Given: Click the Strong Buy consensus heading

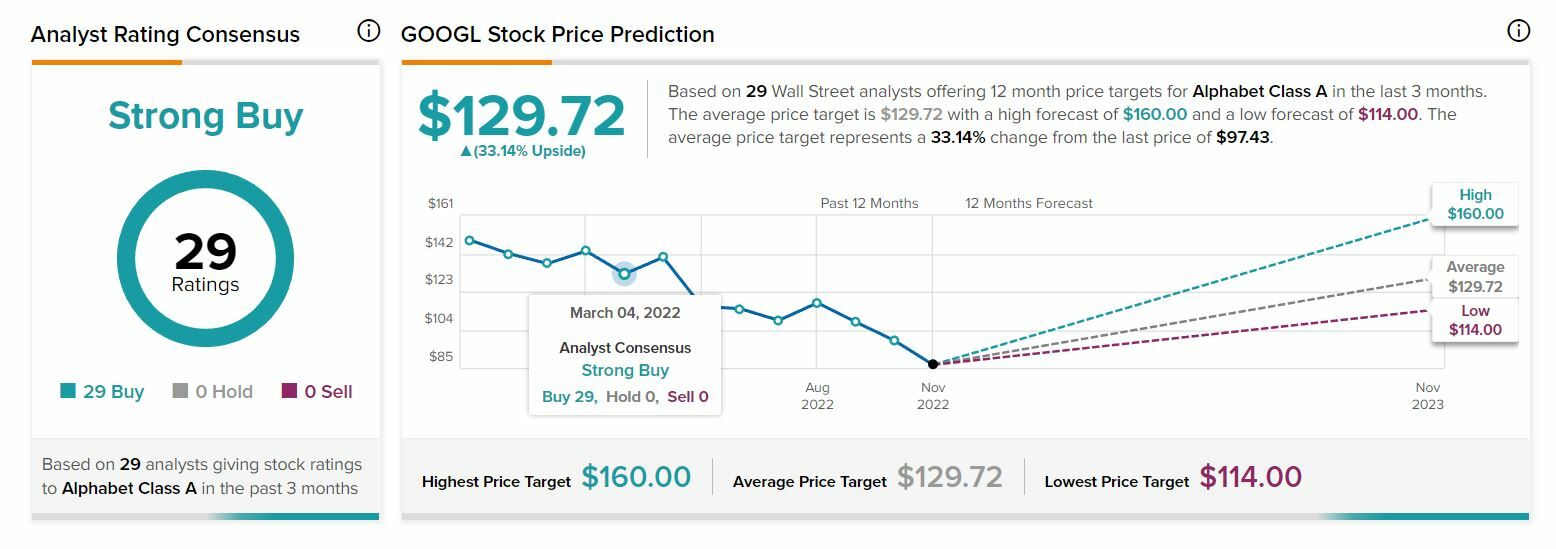Looking at the screenshot, I should [x=205, y=116].
